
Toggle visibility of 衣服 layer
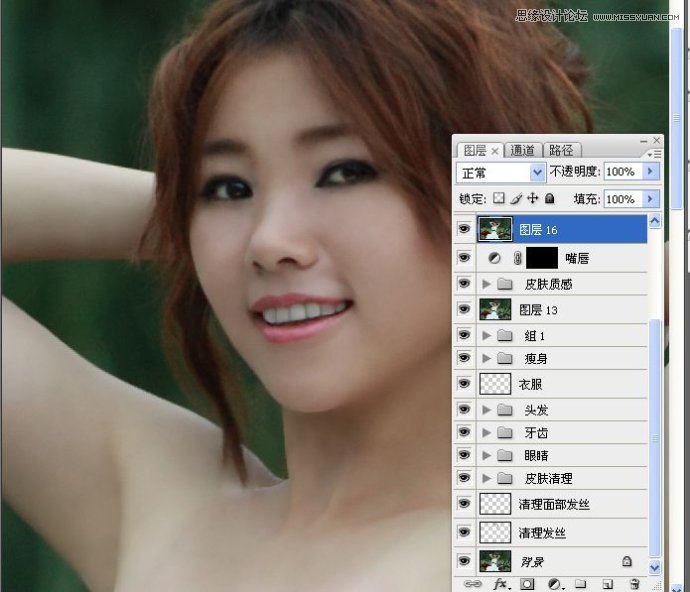(x=464, y=383)
